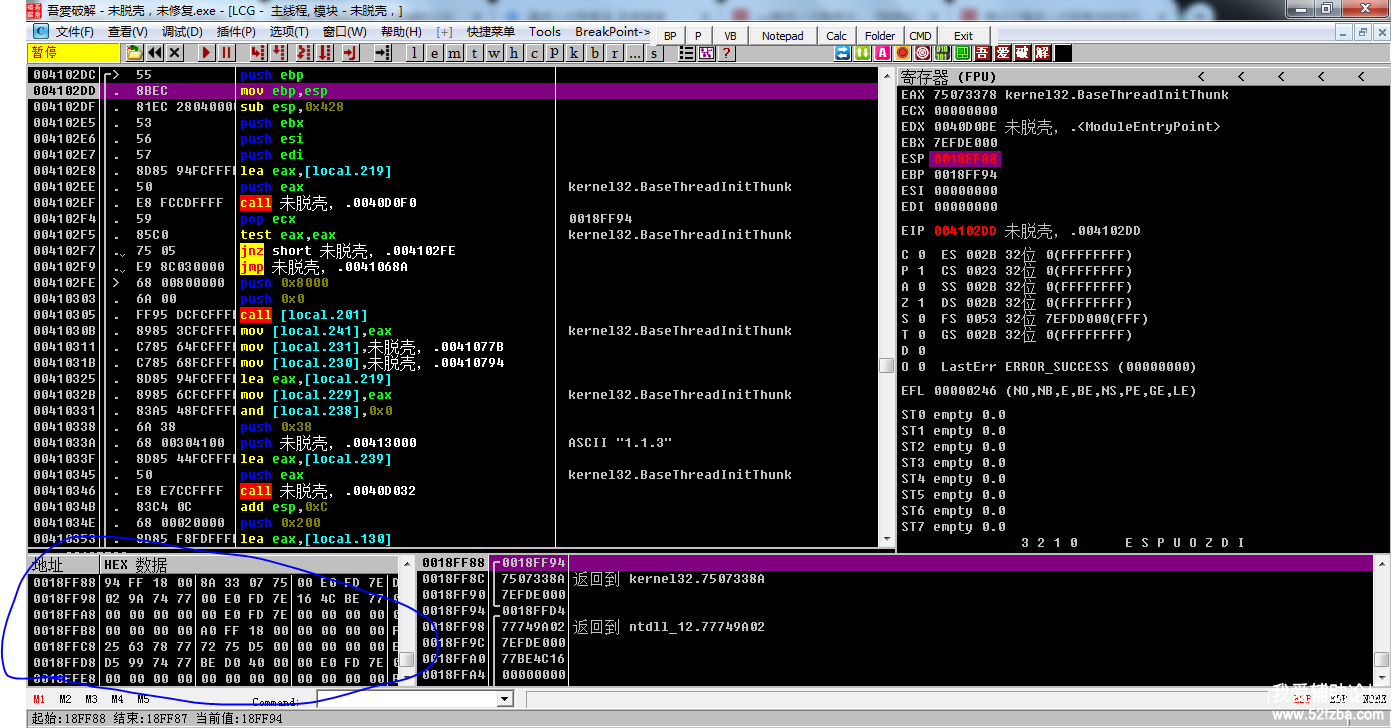
Task: Open the Log window with 'l' button
Action: click(414, 53)
